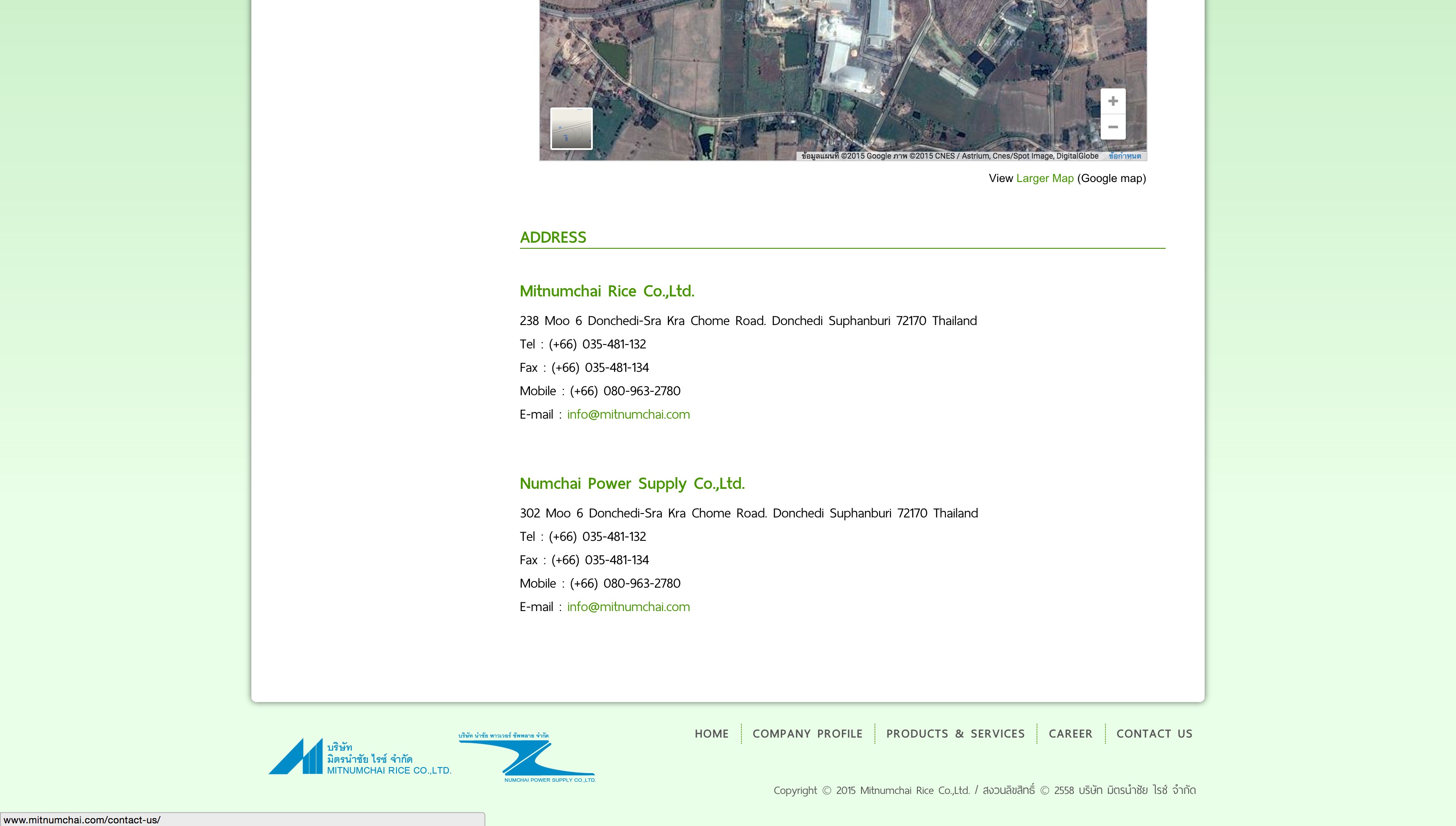
Task: Select the 238 Moo 6 address line
Action: click(748, 321)
